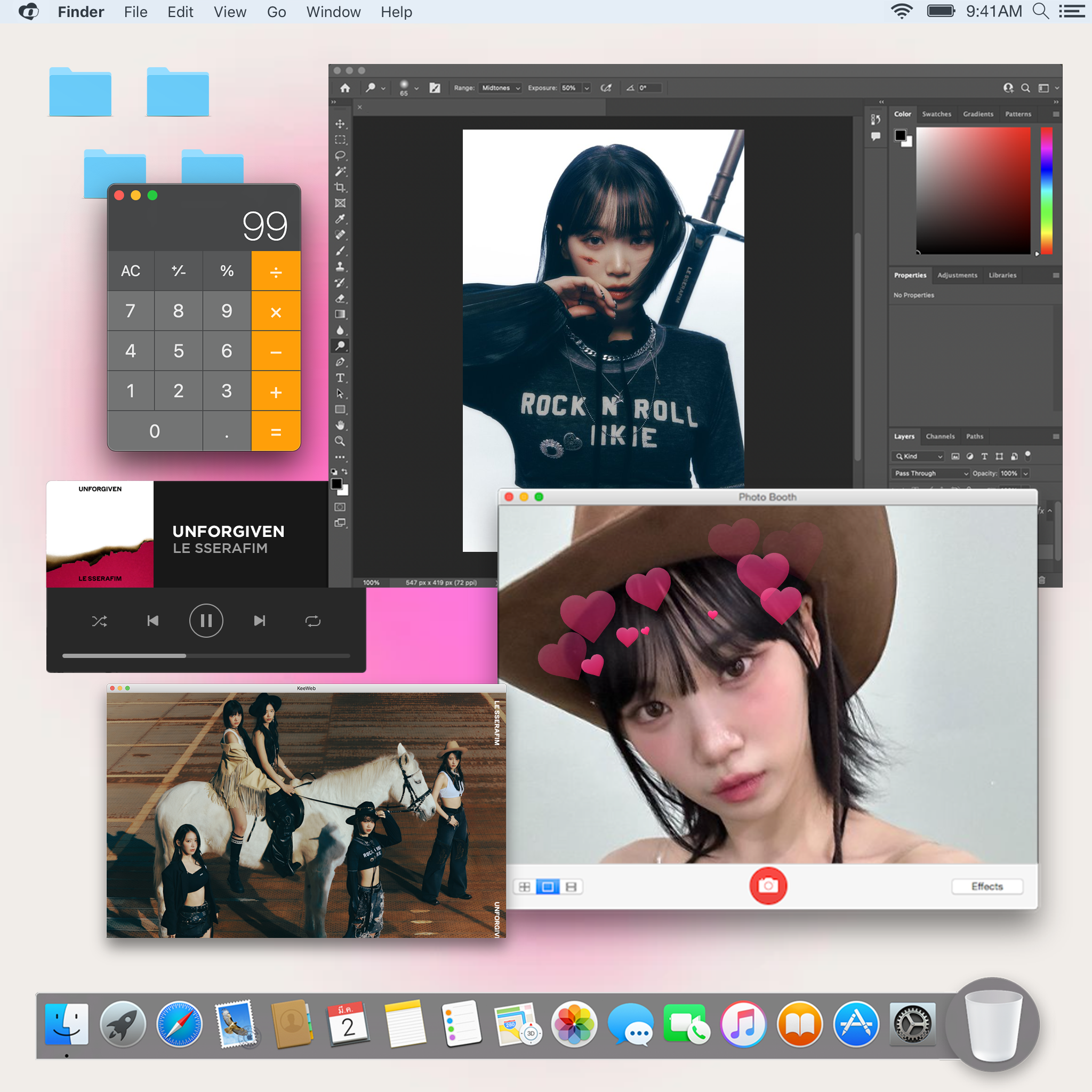The height and width of the screenshot is (1092, 1092).
Task: Select the Eyedropper tool
Action: click(340, 219)
